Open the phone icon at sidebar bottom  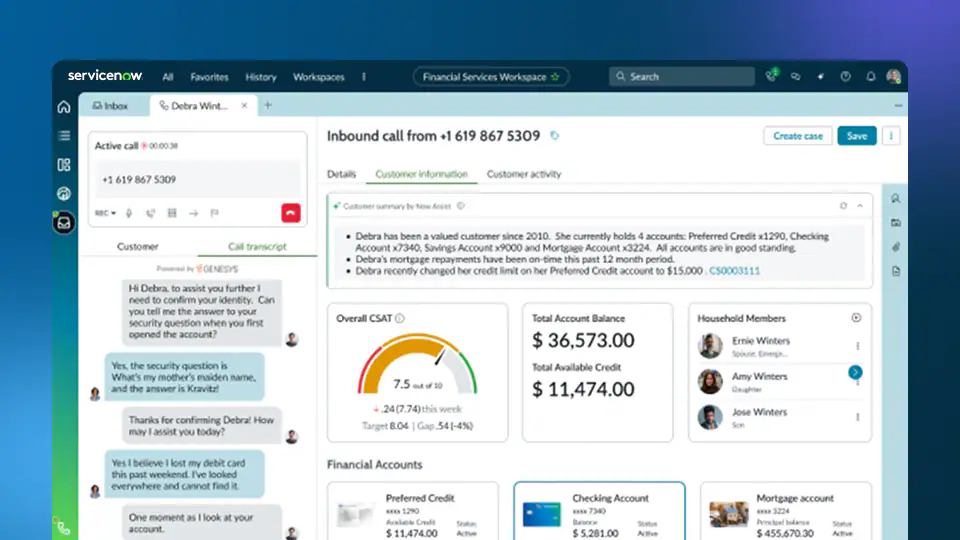64,527
